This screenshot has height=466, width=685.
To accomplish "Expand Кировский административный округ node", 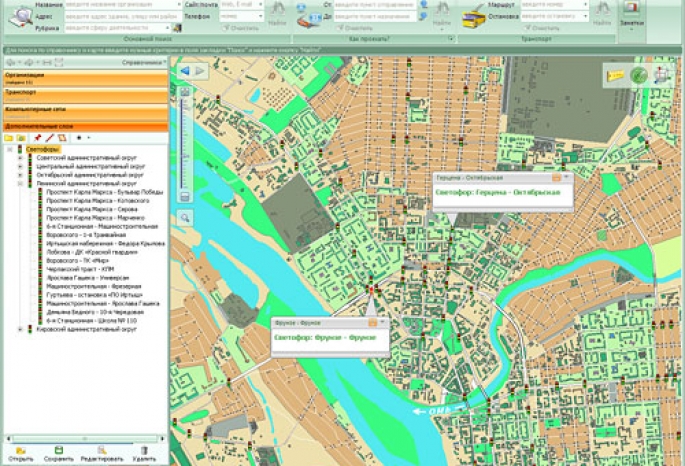I will [19, 329].
